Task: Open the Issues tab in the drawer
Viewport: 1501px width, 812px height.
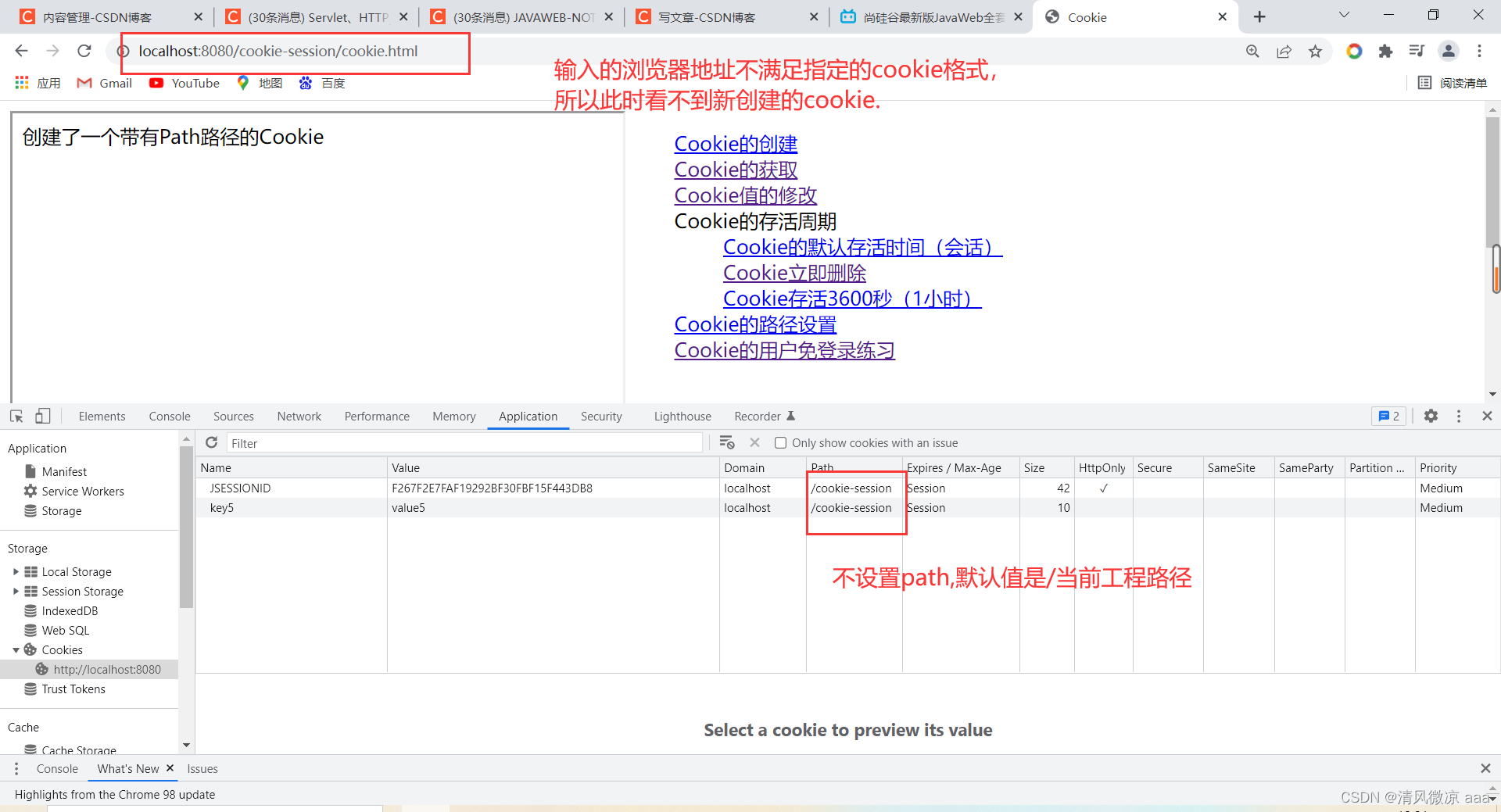Action: tap(202, 769)
